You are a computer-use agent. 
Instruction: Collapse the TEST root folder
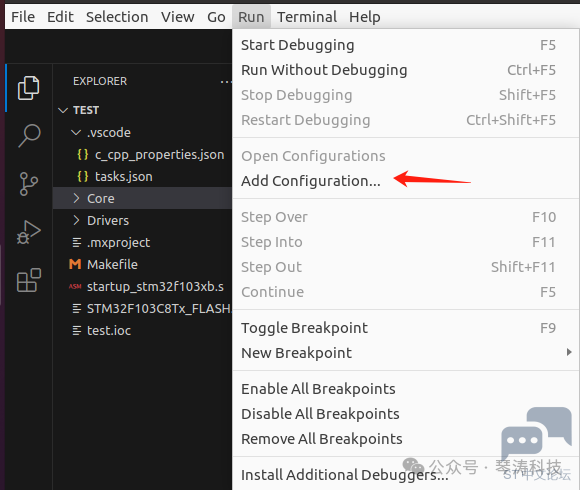point(63,110)
